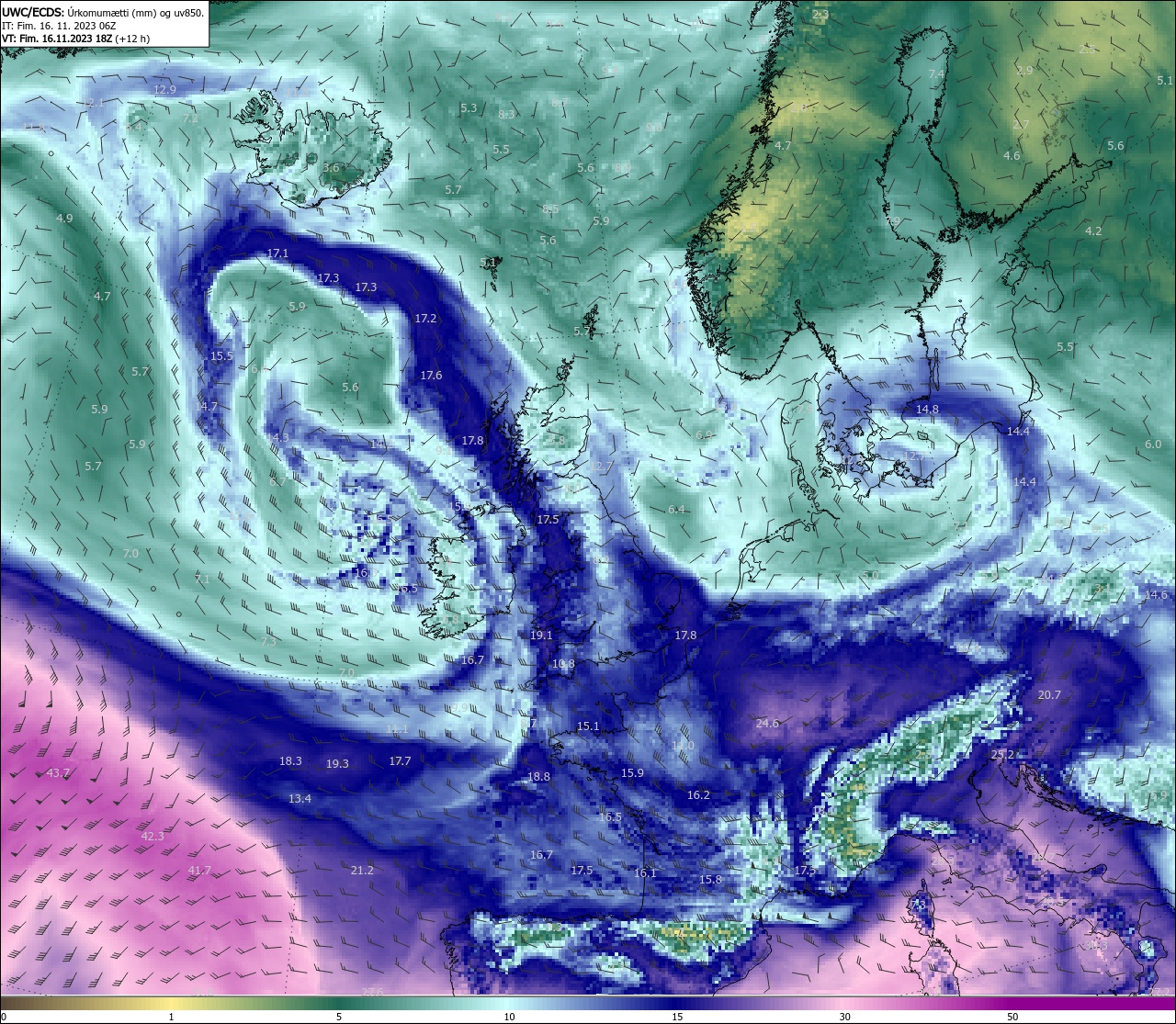Screen dimensions: 1176x1024
Task: Click the 17.7 value on the map
Action: 400,761
